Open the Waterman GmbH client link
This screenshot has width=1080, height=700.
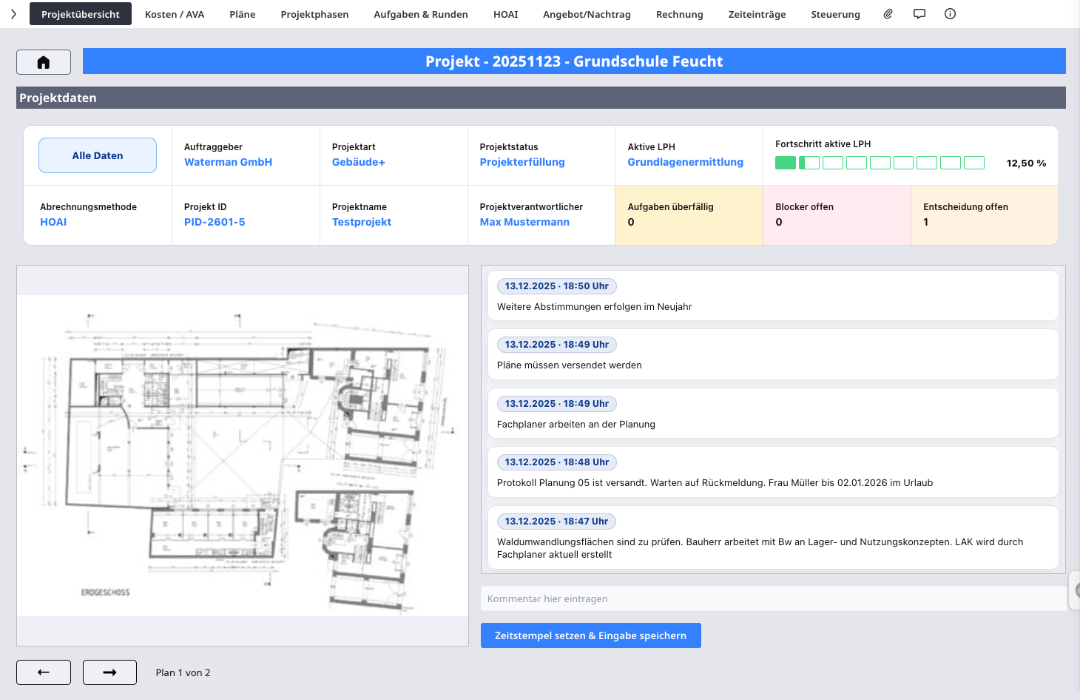[228, 162]
